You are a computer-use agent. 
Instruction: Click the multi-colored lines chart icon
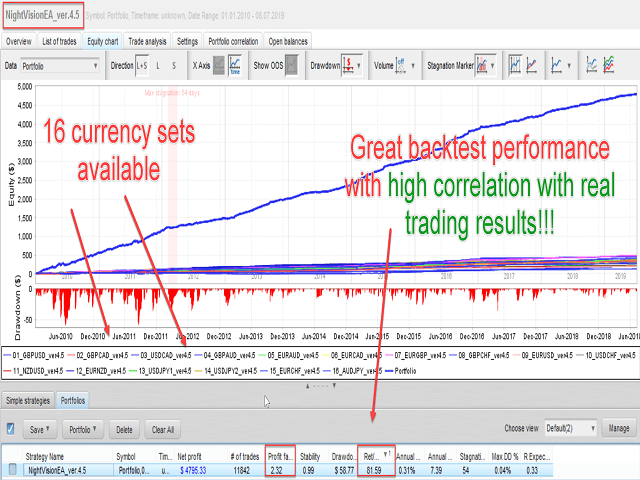point(609,65)
